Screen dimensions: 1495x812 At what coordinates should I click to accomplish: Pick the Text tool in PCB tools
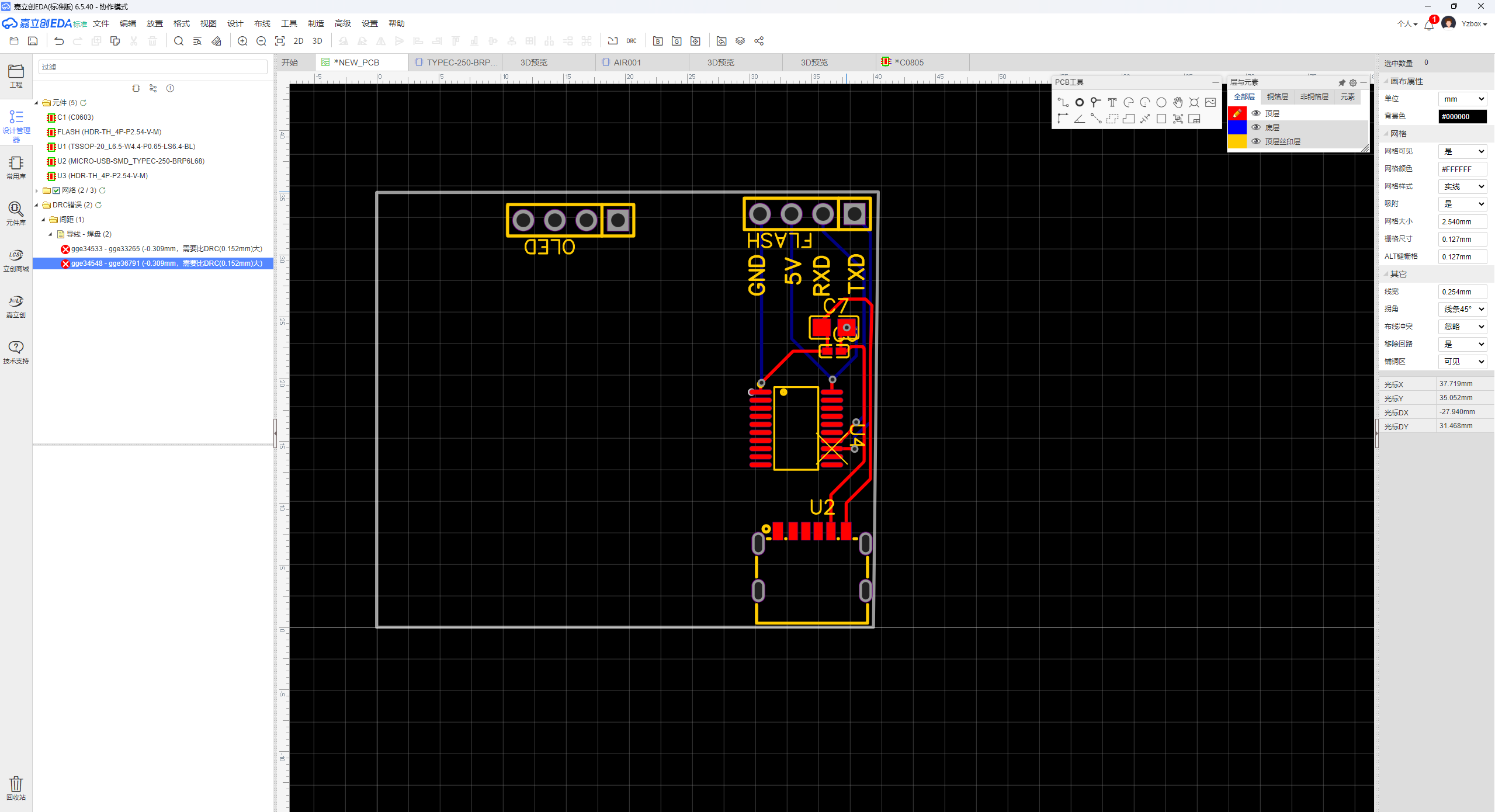[1112, 102]
